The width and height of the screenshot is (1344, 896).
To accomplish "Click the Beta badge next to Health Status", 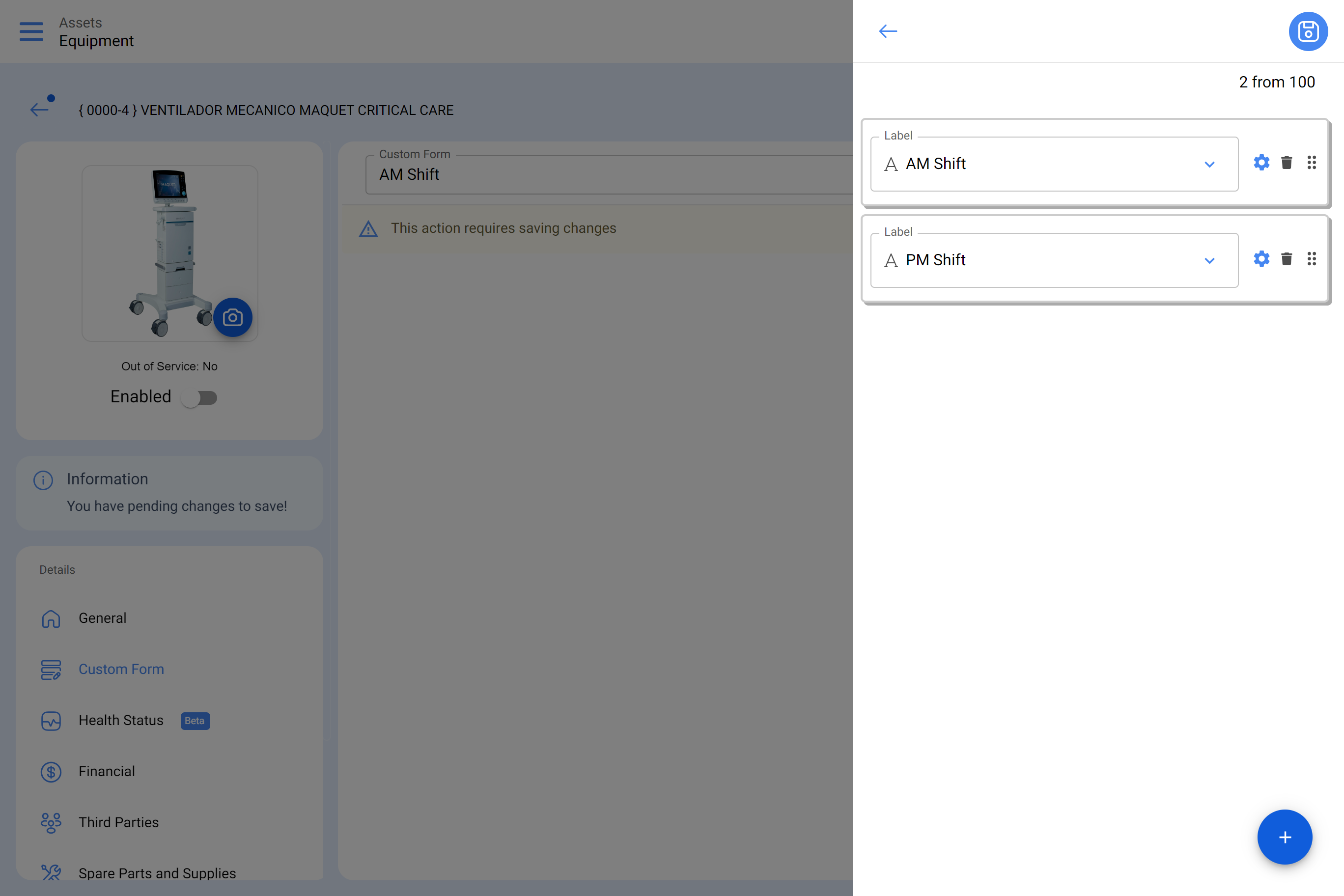I will point(195,721).
